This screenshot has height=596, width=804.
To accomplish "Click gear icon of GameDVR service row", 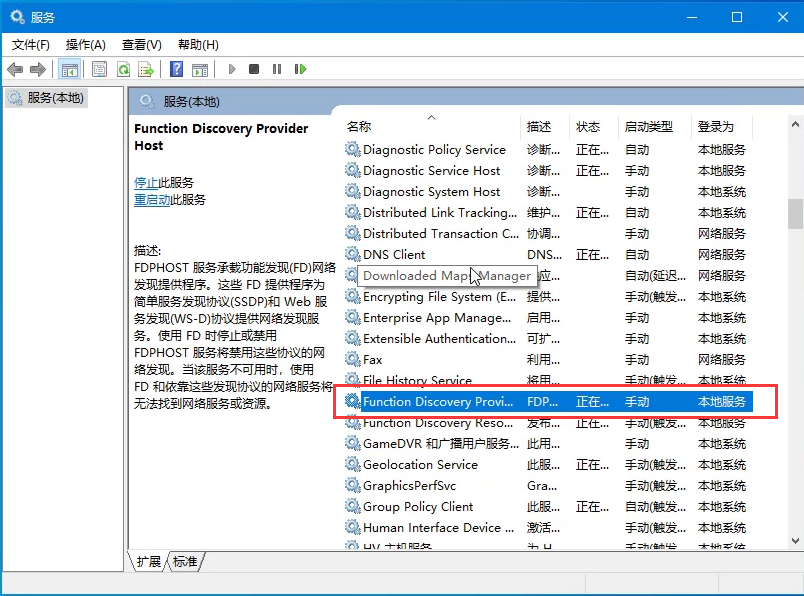I will [x=353, y=443].
